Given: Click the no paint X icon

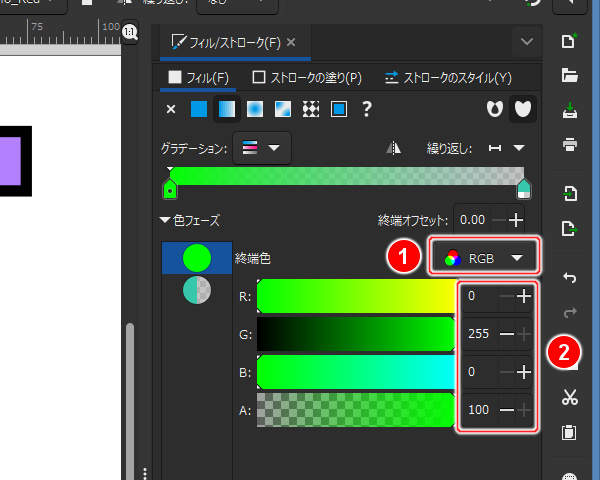Looking at the screenshot, I should click(171, 109).
